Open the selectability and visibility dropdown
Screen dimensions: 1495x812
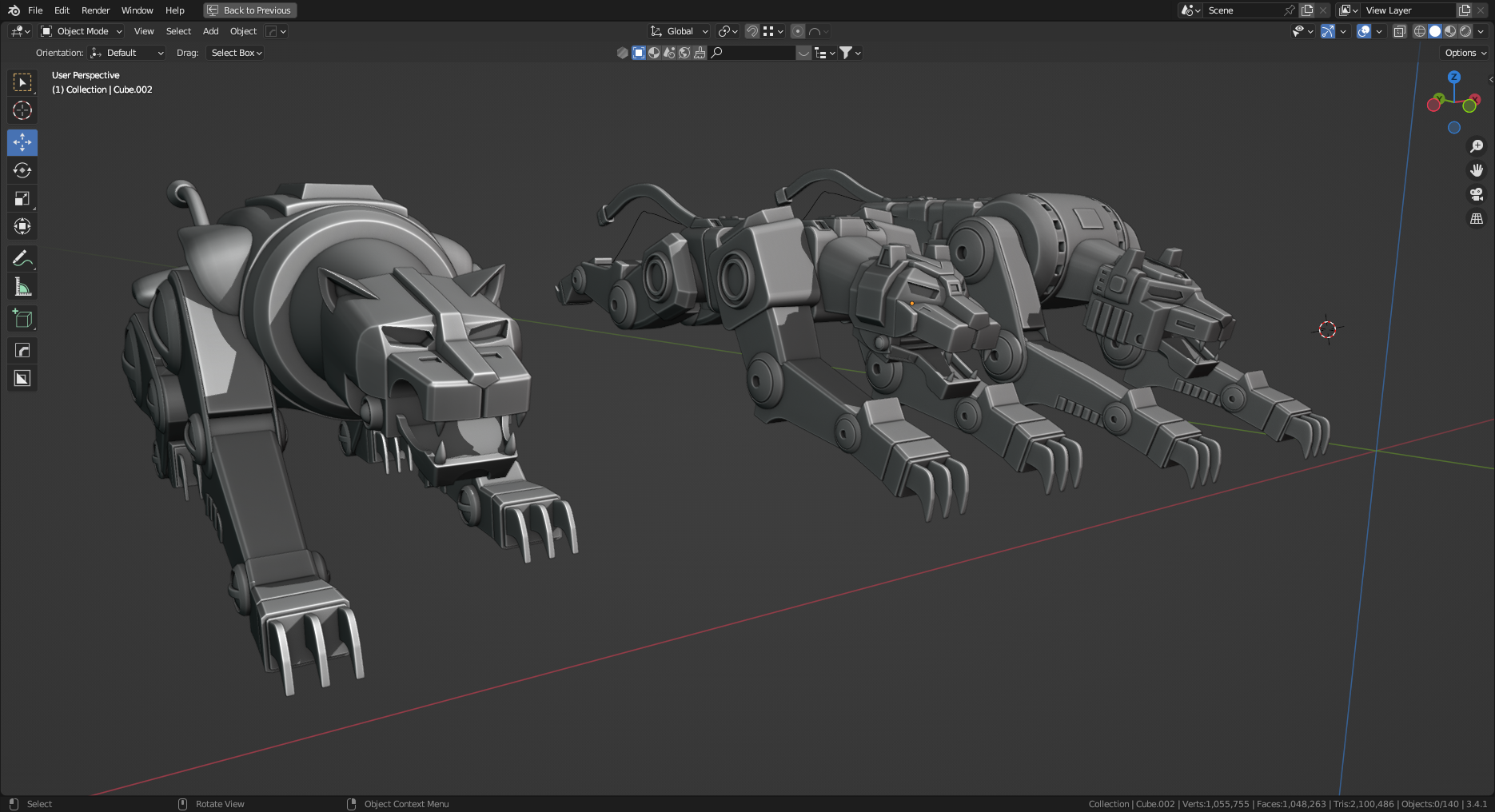1302,31
